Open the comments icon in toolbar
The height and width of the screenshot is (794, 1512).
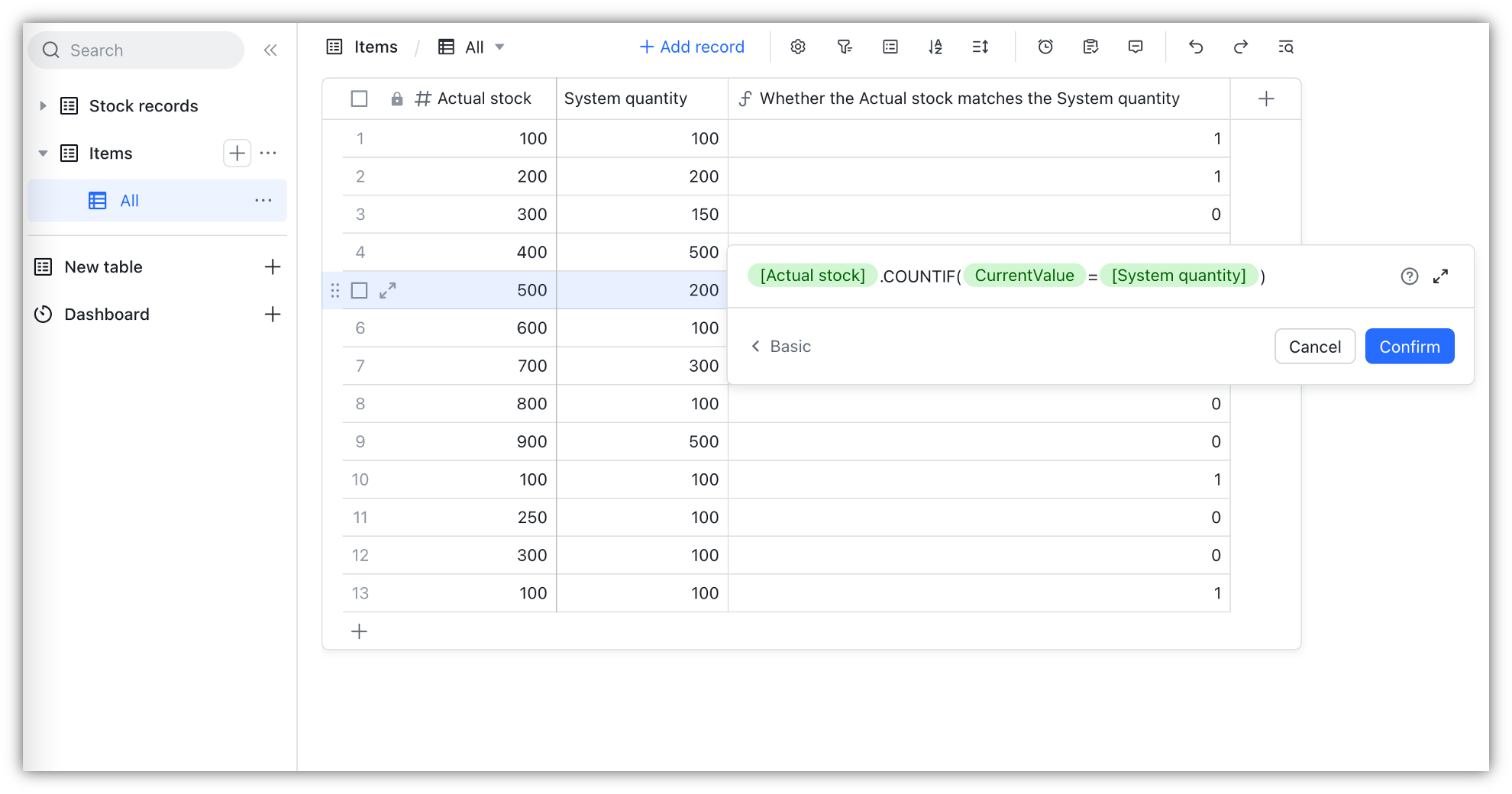click(x=1136, y=47)
